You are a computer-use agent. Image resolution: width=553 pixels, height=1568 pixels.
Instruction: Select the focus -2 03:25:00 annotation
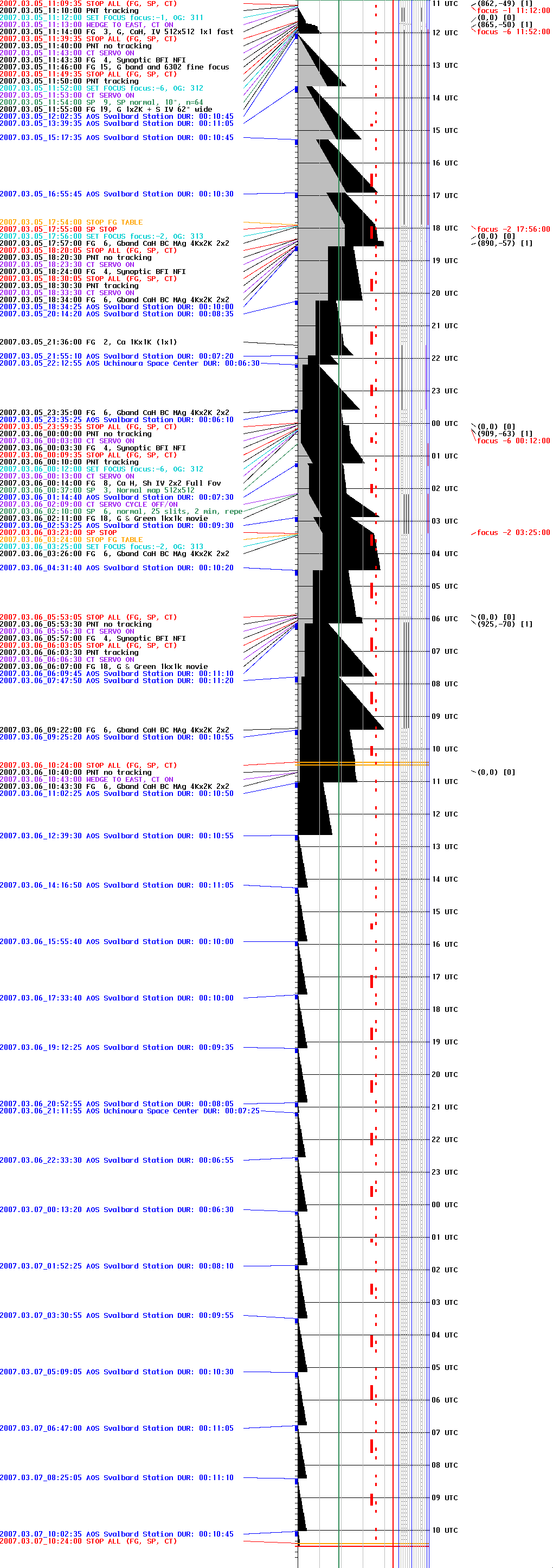[513, 533]
